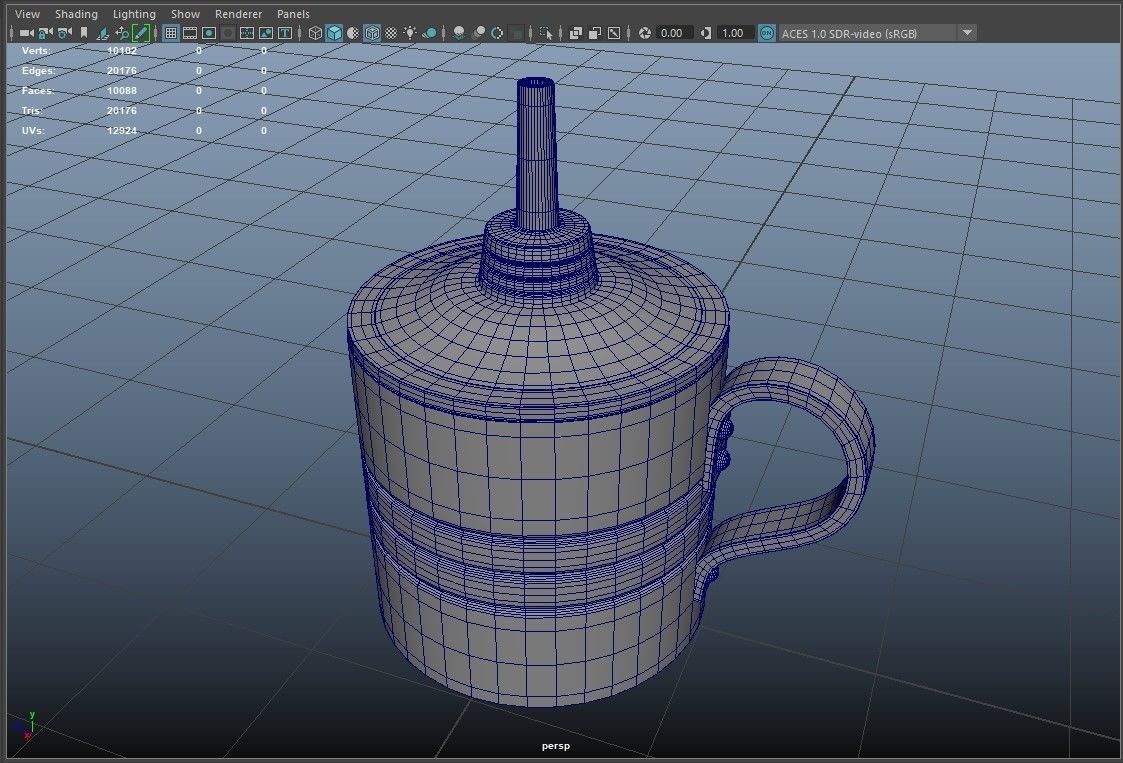Toggle the Safe Title icon

click(284, 33)
